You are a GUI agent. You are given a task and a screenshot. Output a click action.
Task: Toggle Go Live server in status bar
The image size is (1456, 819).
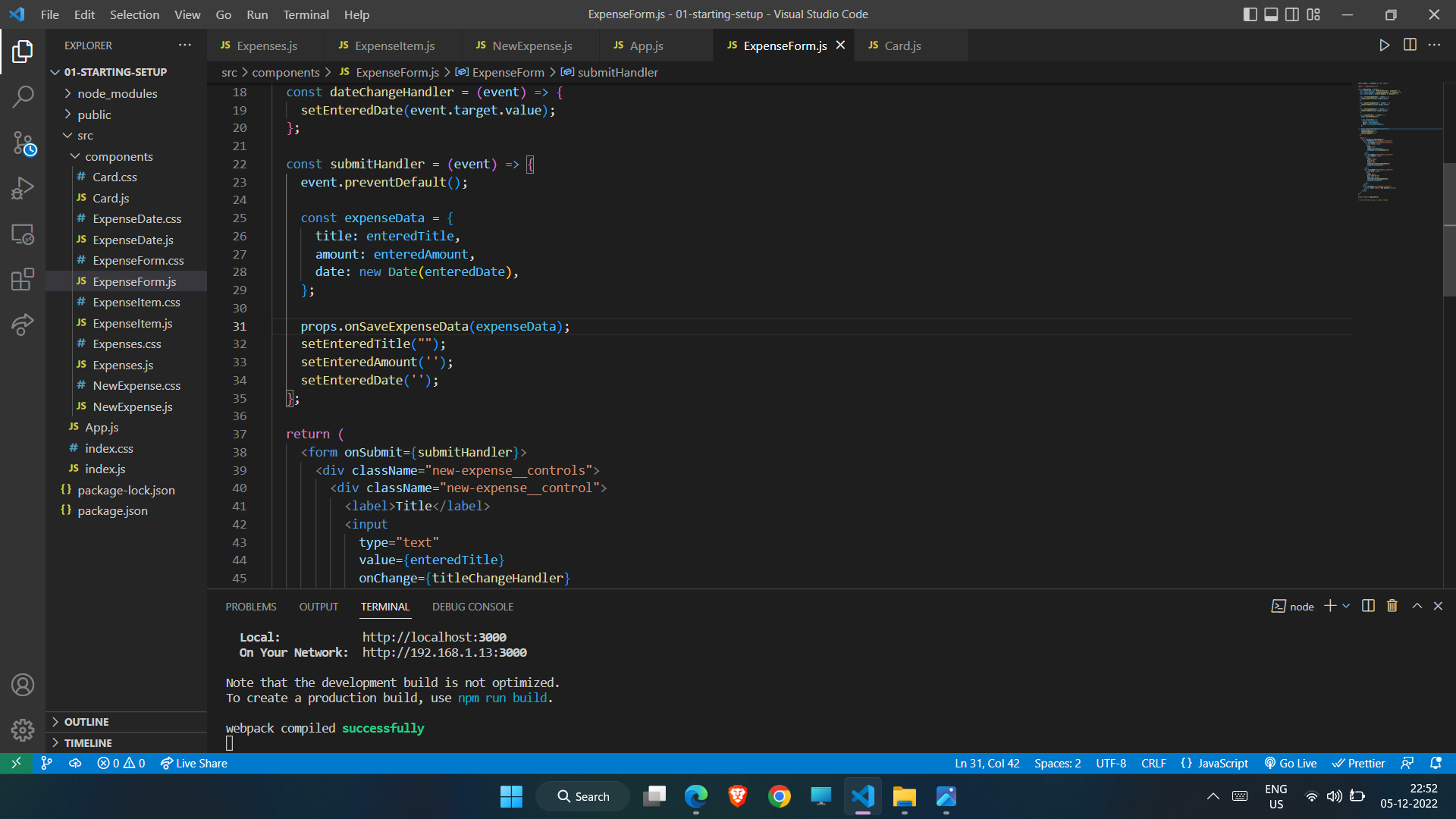[1290, 763]
